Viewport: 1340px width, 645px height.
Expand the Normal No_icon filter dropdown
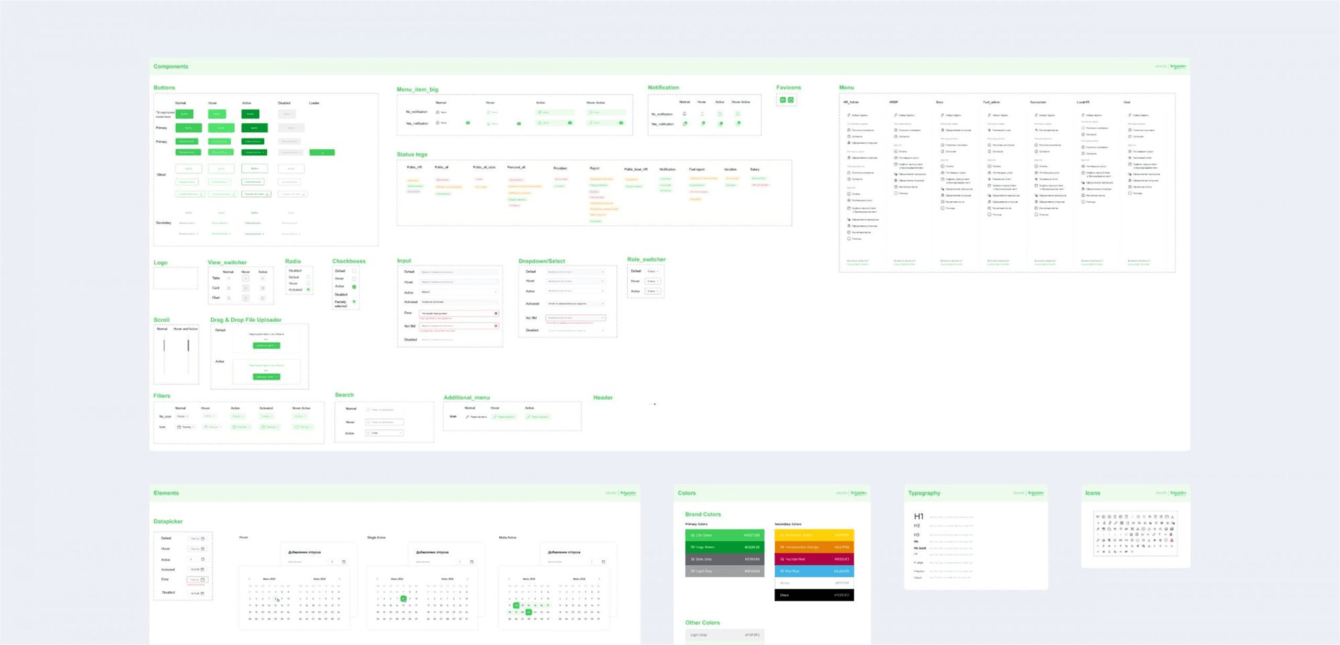pos(182,416)
